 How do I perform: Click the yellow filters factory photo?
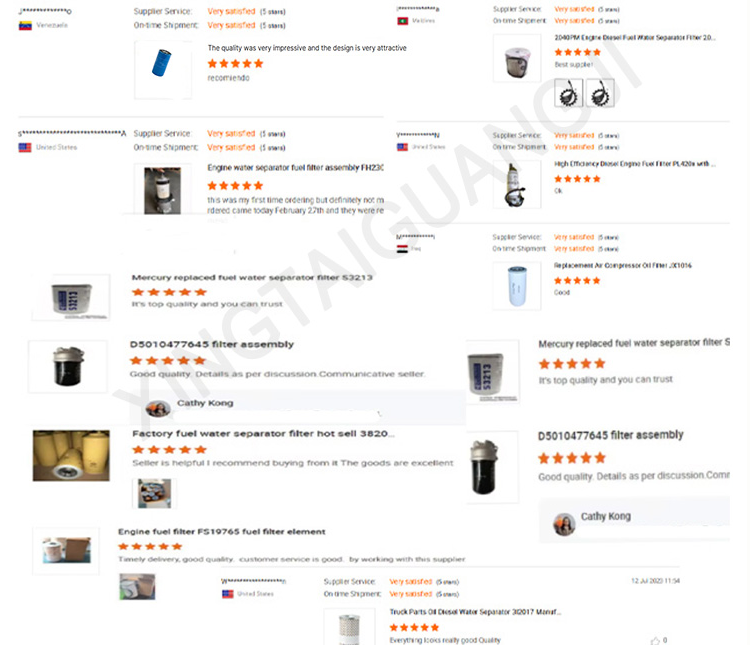click(x=71, y=456)
